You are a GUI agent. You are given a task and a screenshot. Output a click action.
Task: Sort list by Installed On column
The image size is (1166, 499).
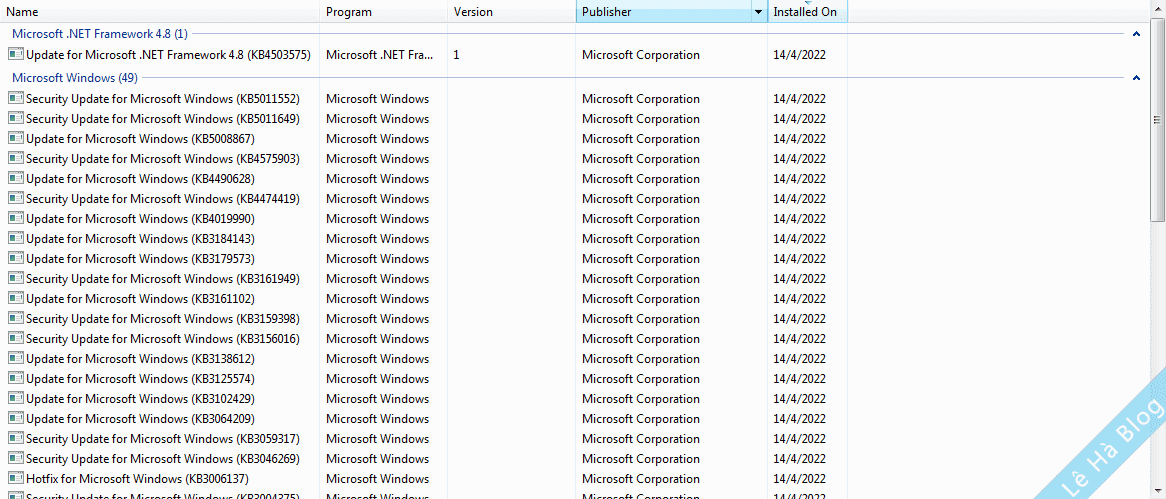pyautogui.click(x=808, y=12)
